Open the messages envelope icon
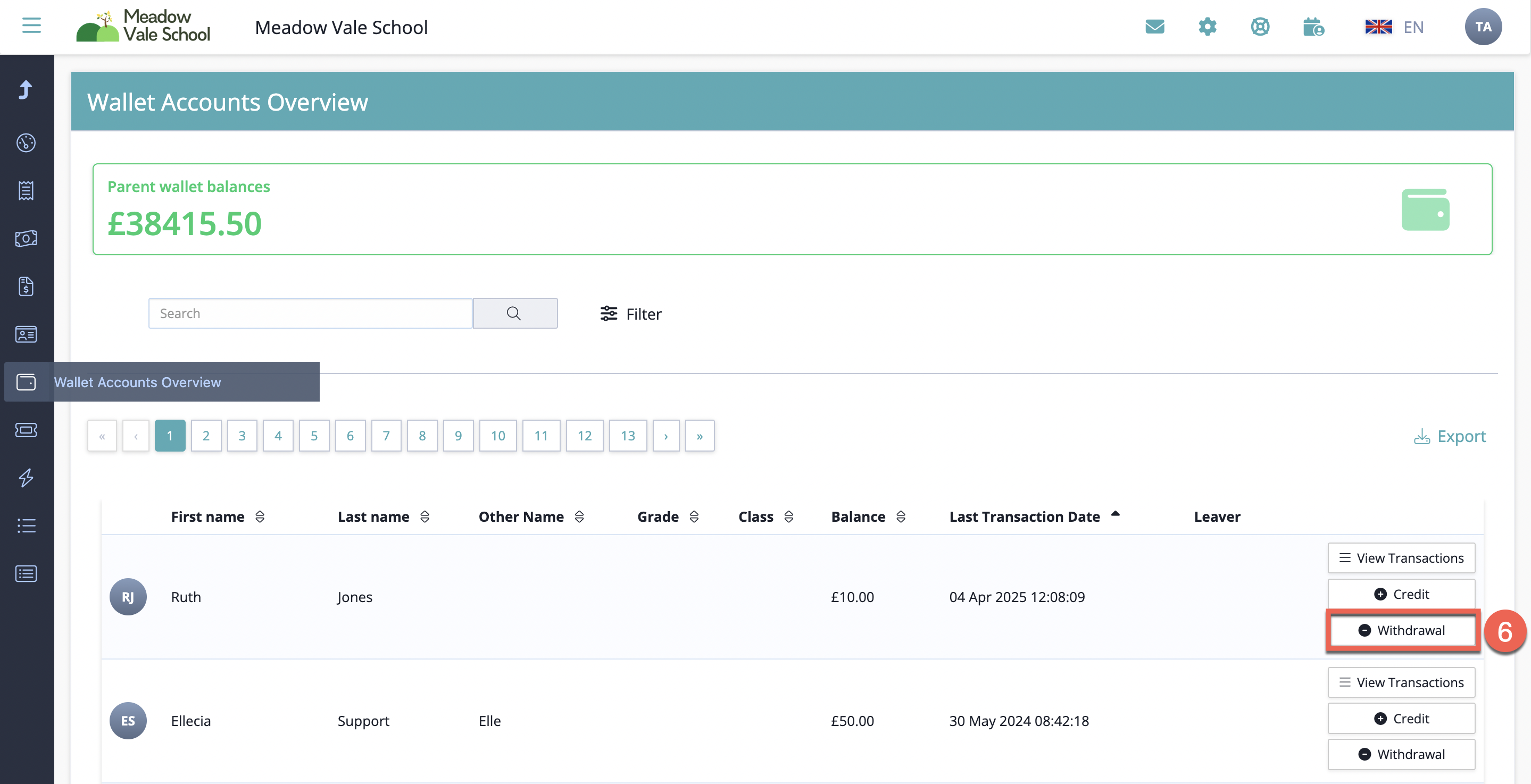This screenshot has height=784, width=1531. point(1154,27)
